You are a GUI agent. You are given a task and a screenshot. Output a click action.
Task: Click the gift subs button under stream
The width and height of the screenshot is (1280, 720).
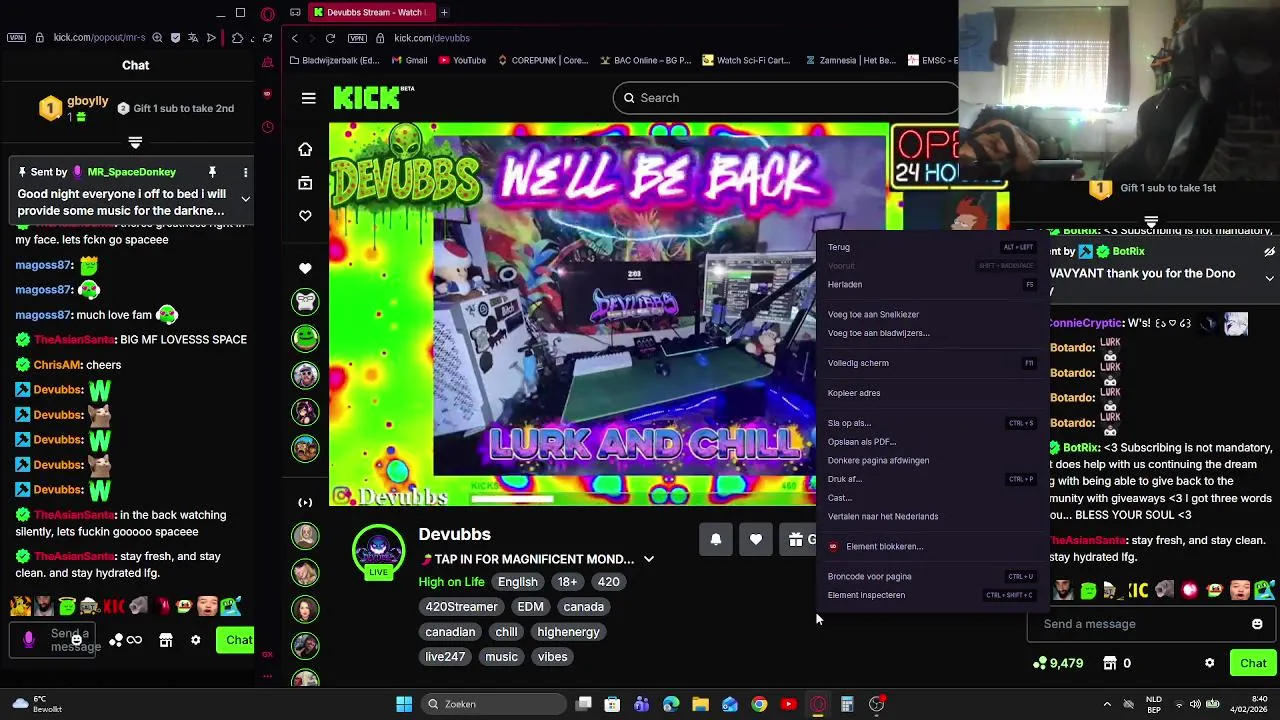click(798, 539)
